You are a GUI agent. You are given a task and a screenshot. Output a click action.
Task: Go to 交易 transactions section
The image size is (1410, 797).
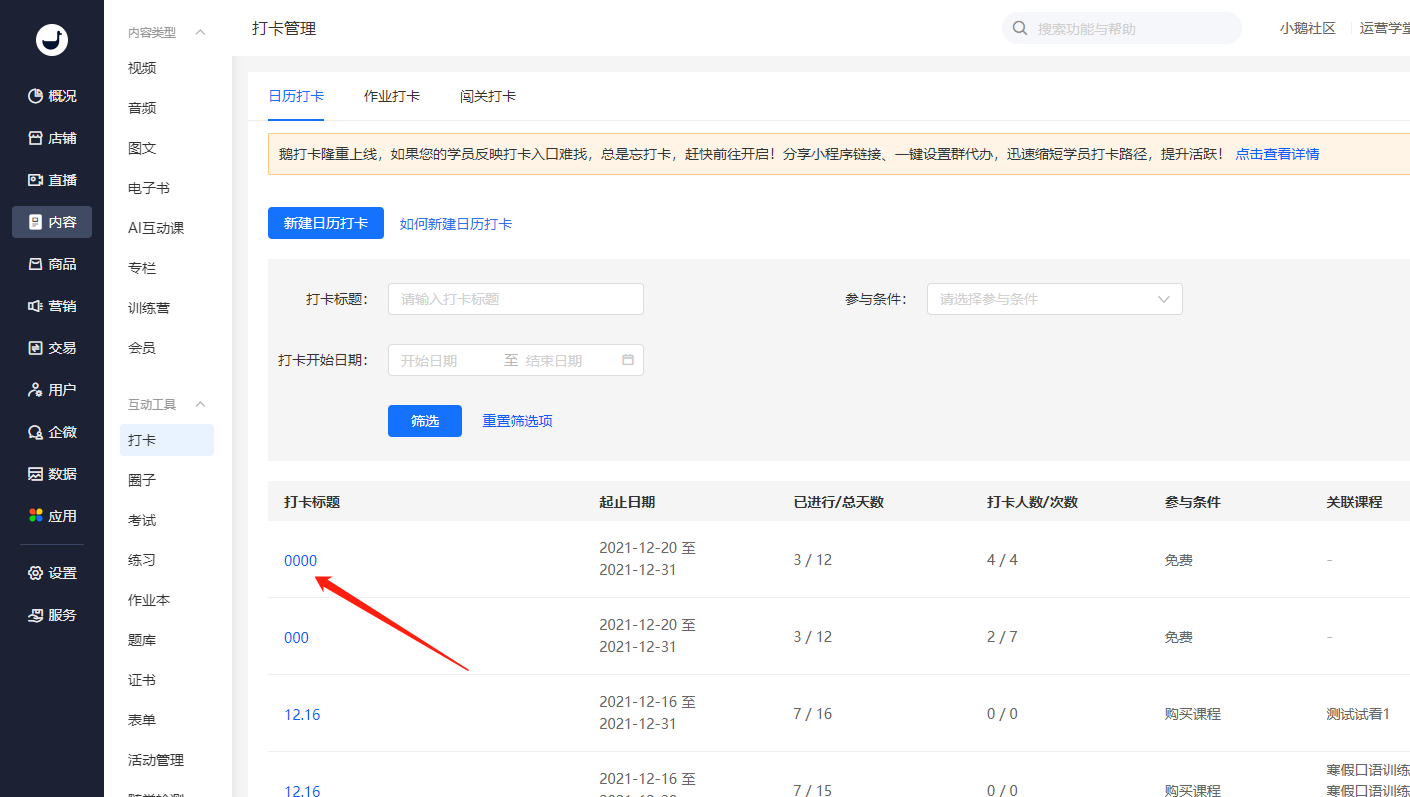[52, 348]
